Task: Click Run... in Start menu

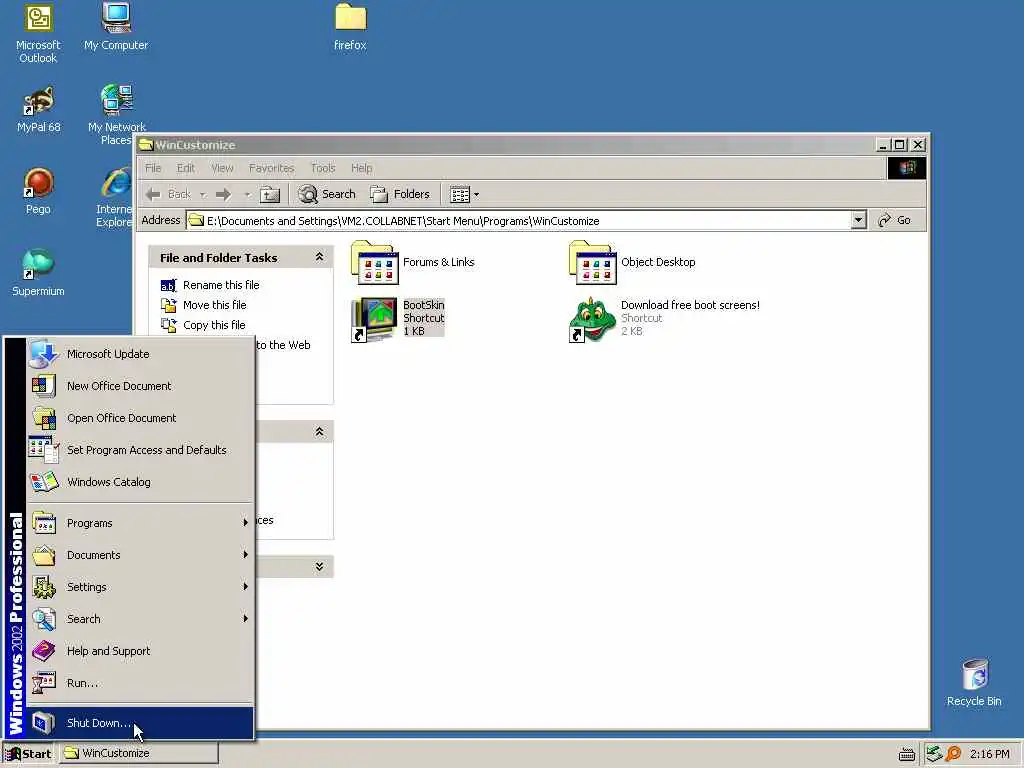Action: tap(140, 683)
